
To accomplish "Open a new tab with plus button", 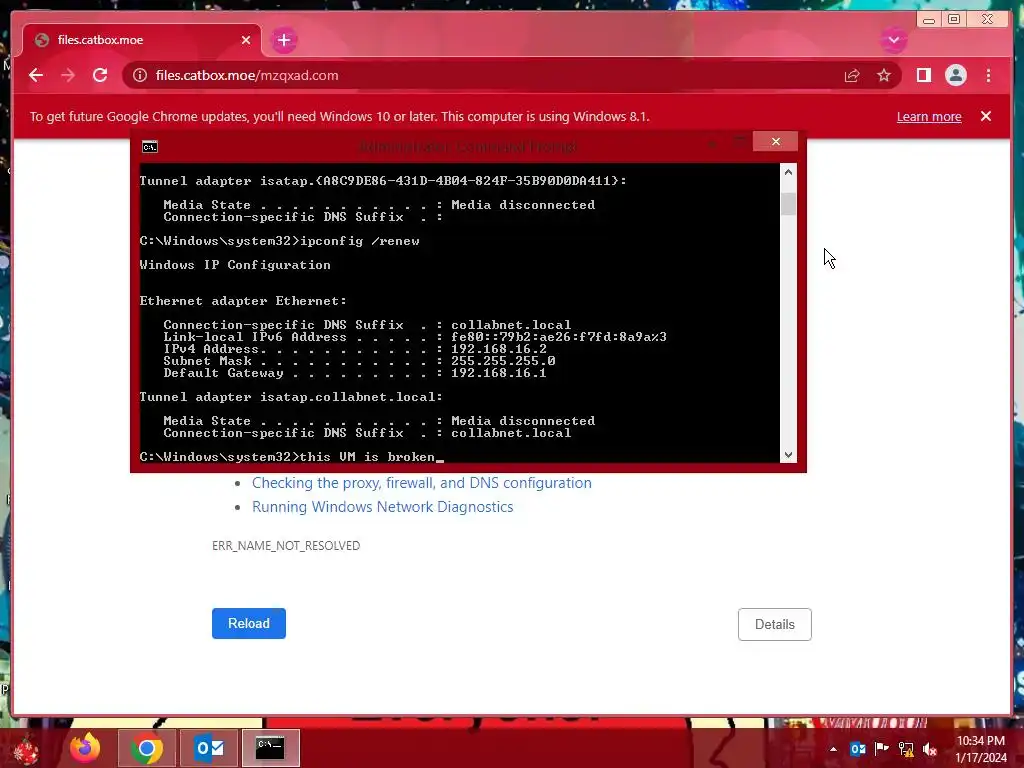I will pos(283,40).
